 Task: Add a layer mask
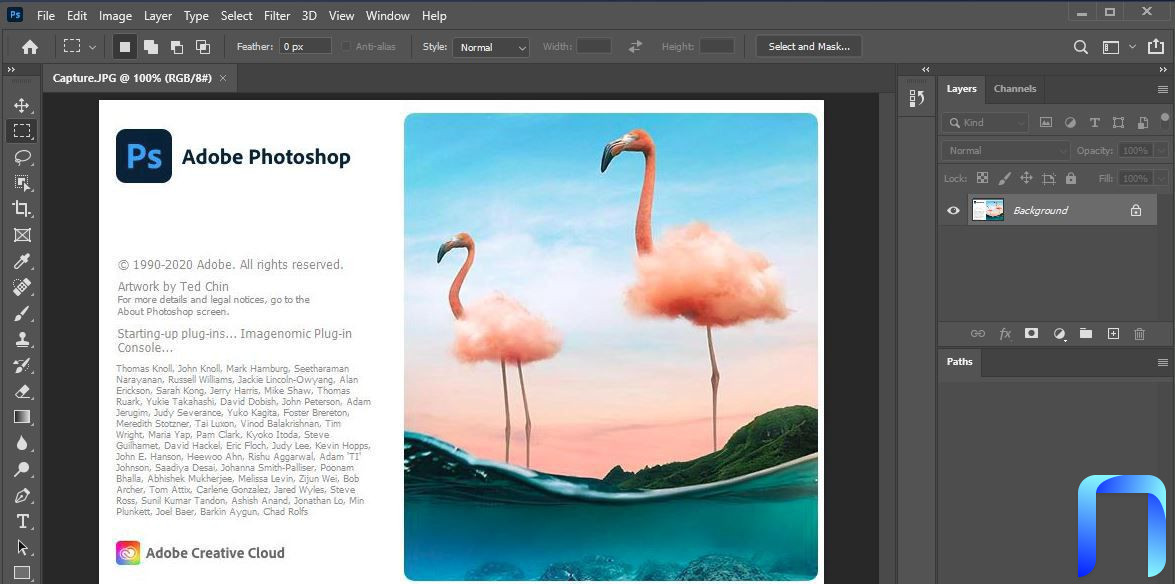coord(1032,334)
